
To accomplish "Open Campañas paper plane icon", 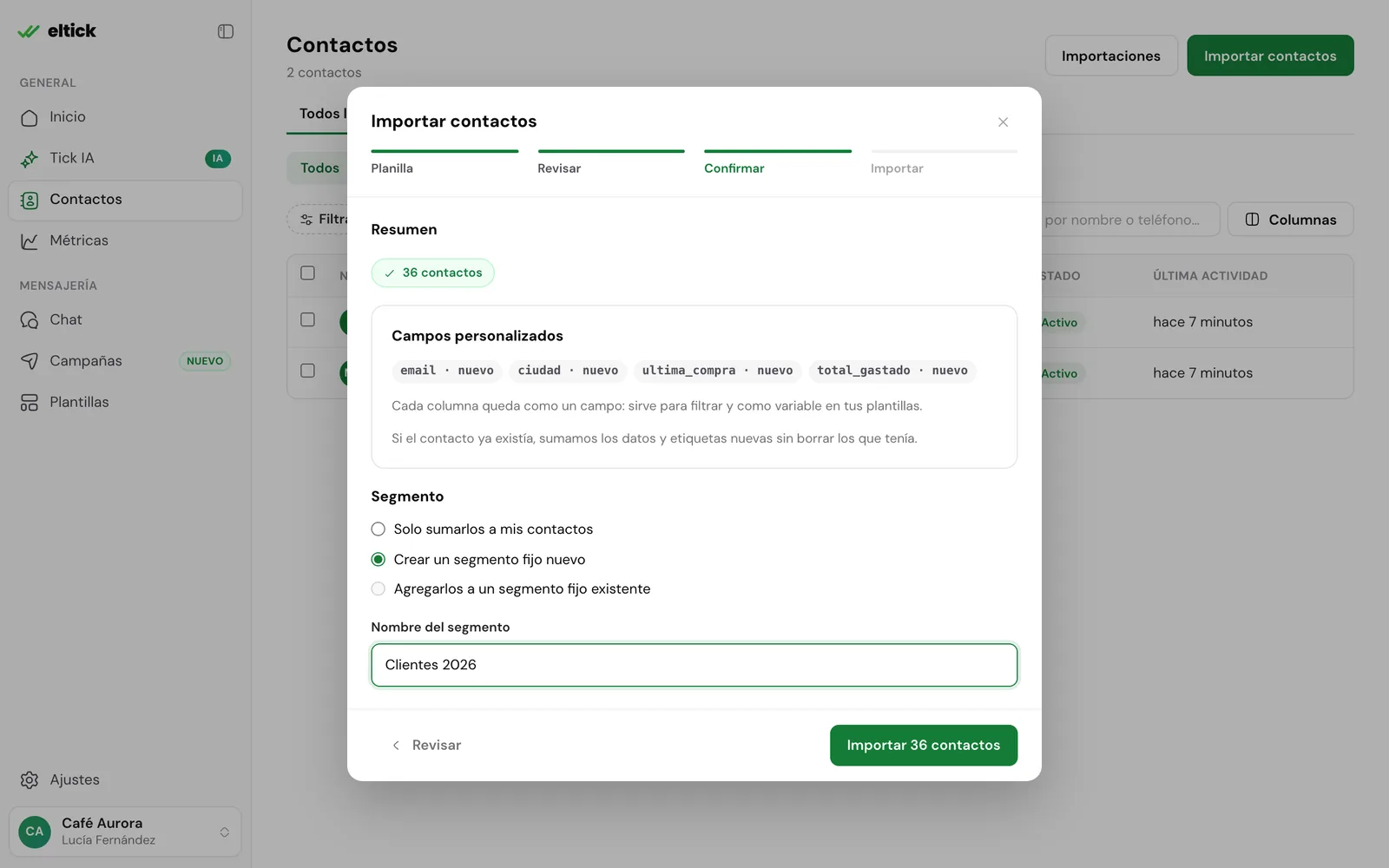I will click(x=30, y=361).
